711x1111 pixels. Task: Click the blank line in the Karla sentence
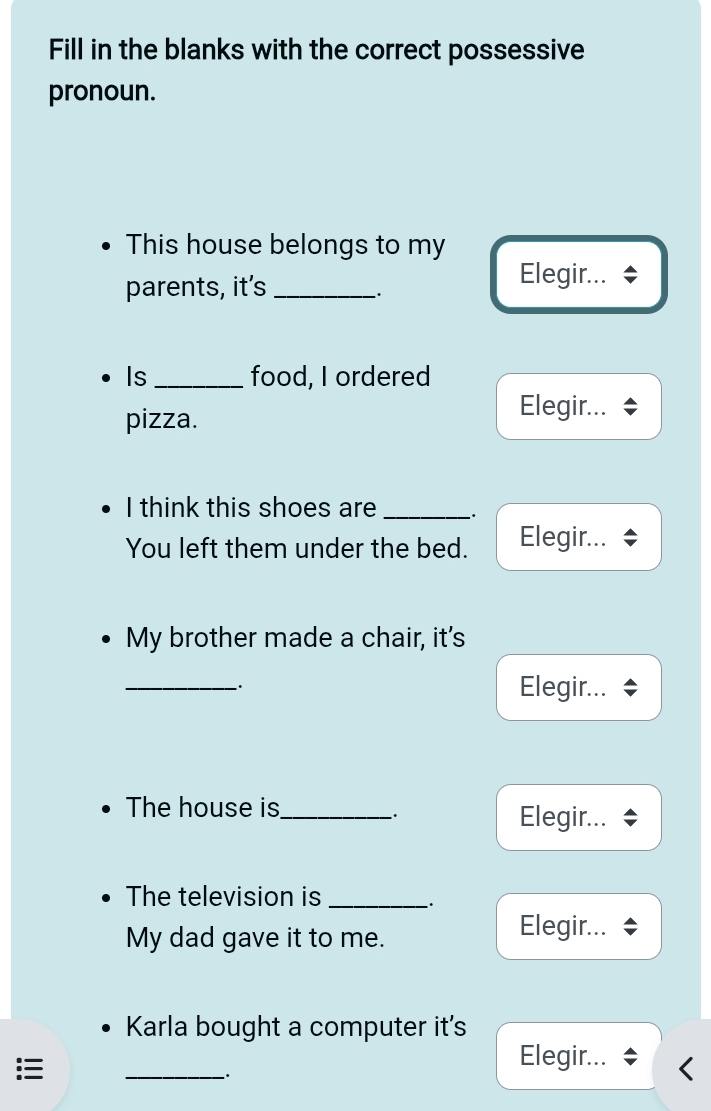pos(175,1070)
